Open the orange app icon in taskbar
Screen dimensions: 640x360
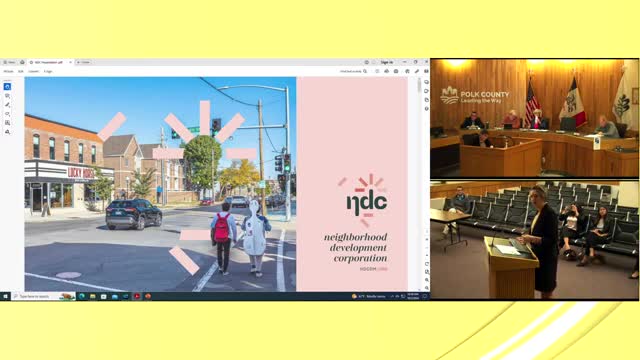148,296
